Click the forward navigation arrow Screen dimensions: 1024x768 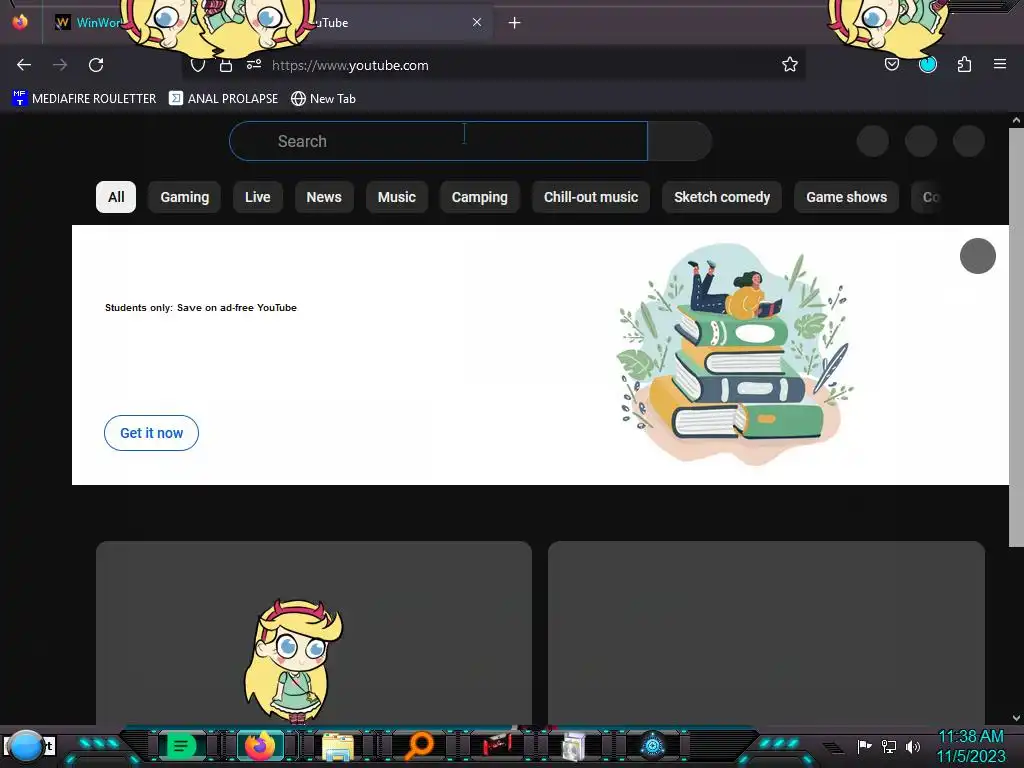(x=60, y=65)
